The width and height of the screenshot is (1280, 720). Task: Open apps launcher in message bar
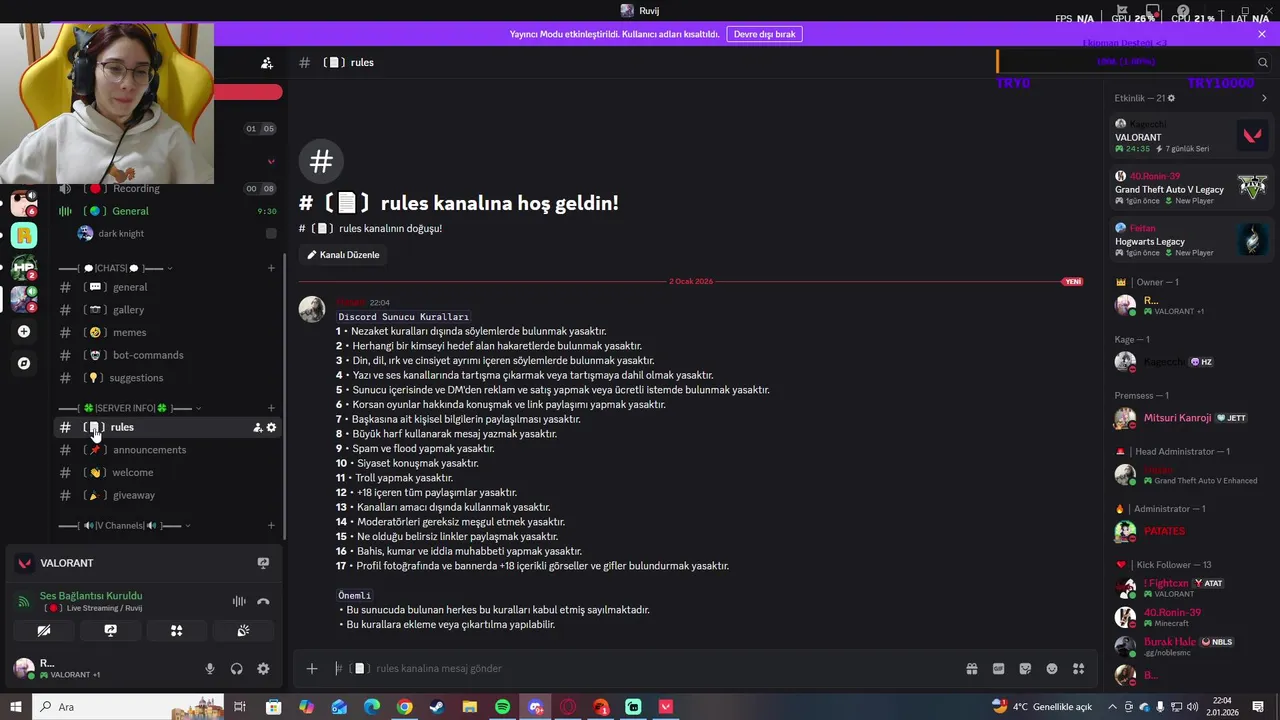pyautogui.click(x=1079, y=668)
